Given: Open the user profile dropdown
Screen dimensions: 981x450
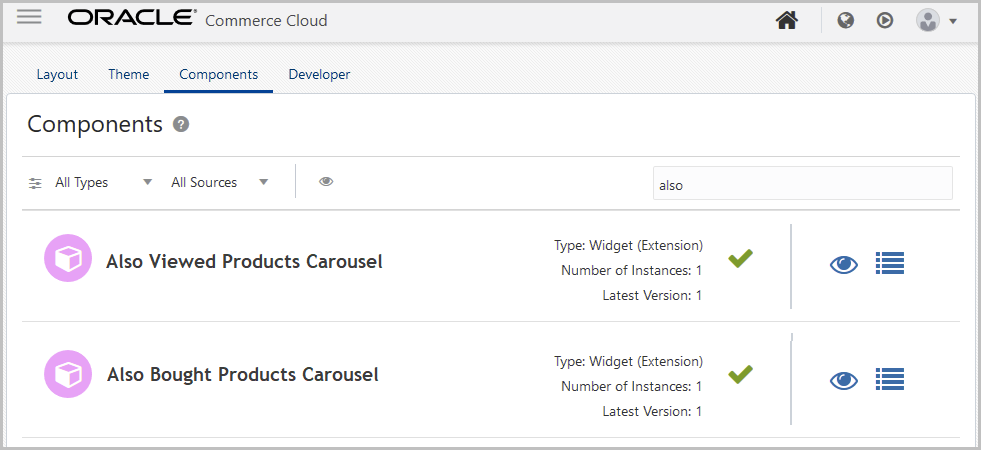Looking at the screenshot, I should 937,21.
